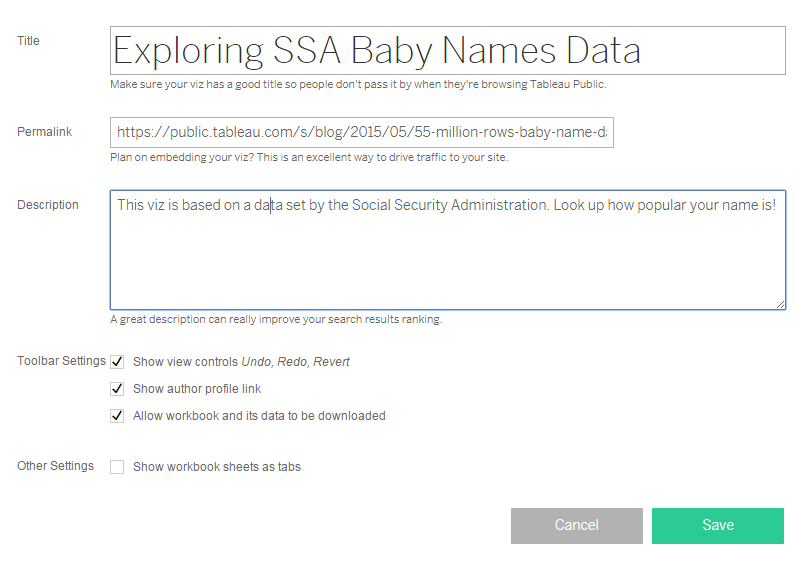Click the Other Settings label

pyautogui.click(x=56, y=466)
